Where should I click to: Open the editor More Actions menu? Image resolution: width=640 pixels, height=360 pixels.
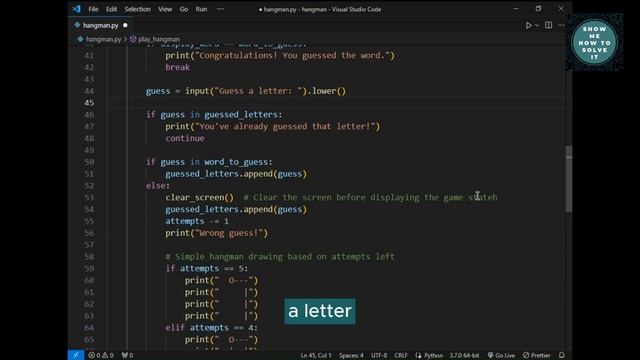tap(561, 25)
